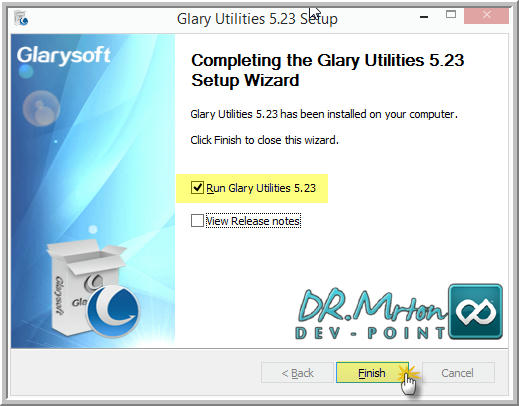Click the DR.Mrton signature watermark

click(x=372, y=306)
